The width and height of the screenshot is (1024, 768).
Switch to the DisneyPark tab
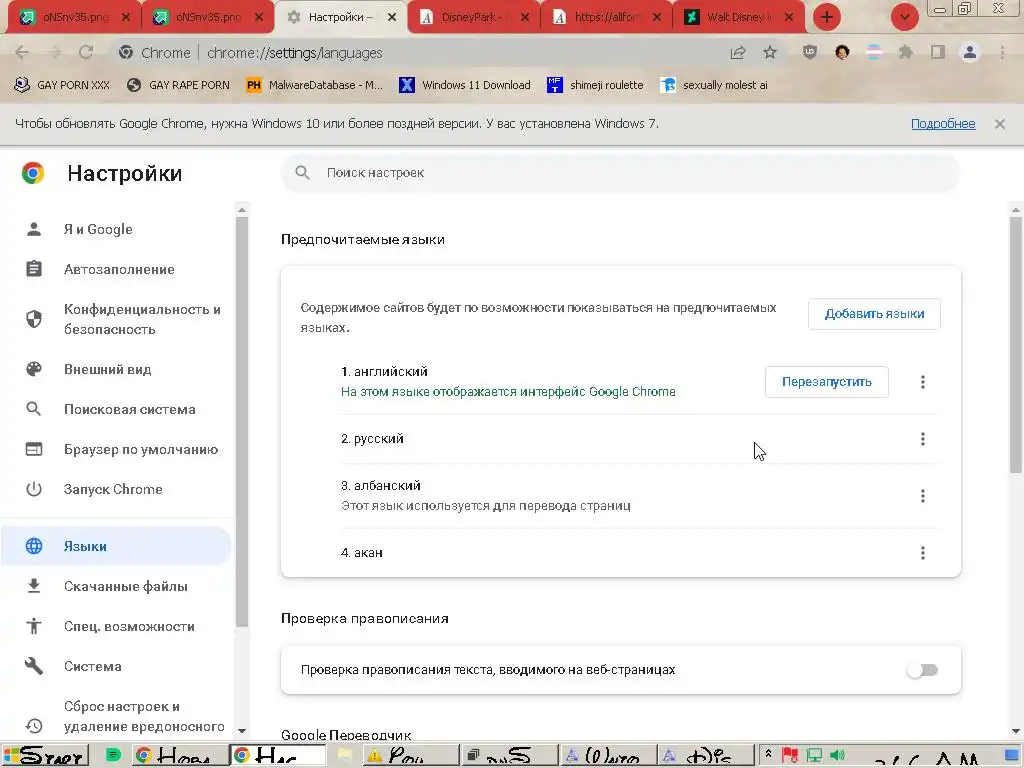tap(475, 18)
